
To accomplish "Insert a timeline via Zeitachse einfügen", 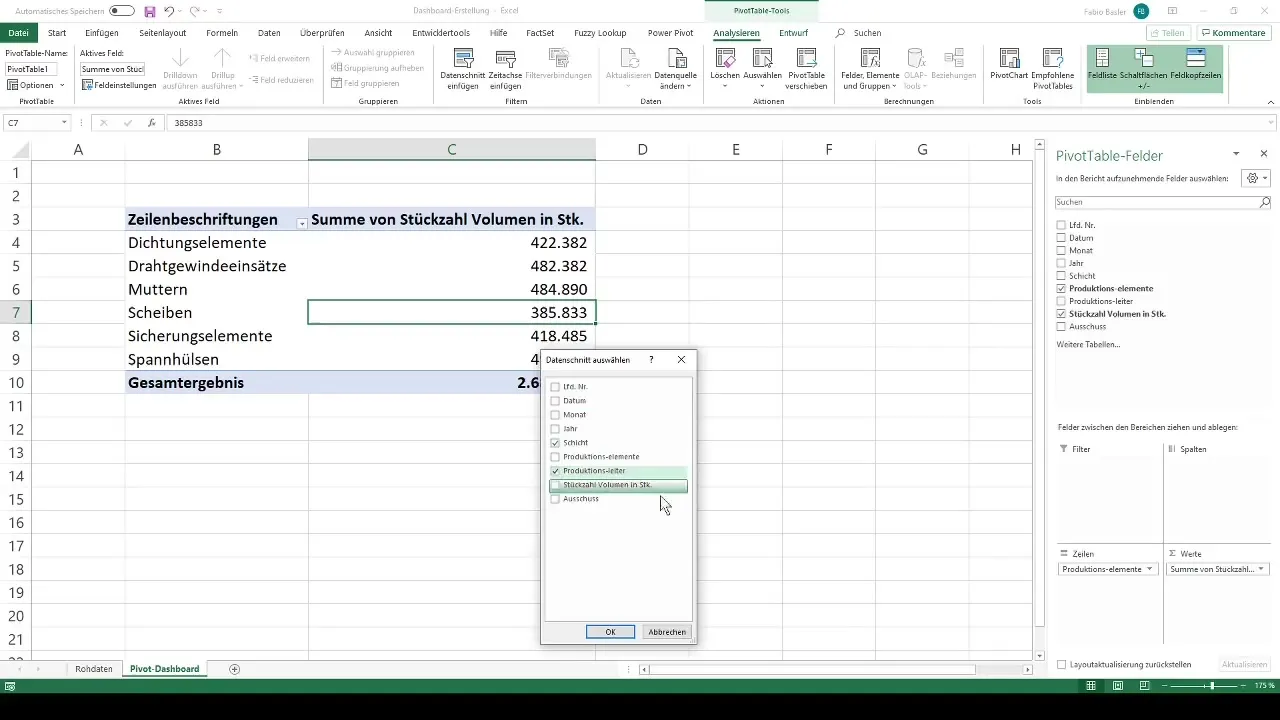I will (505, 69).
